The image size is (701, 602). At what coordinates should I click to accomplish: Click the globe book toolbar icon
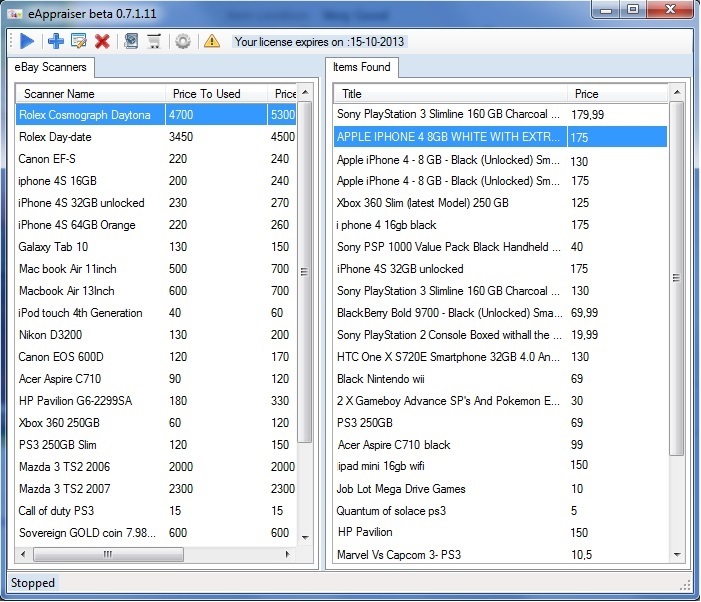131,42
